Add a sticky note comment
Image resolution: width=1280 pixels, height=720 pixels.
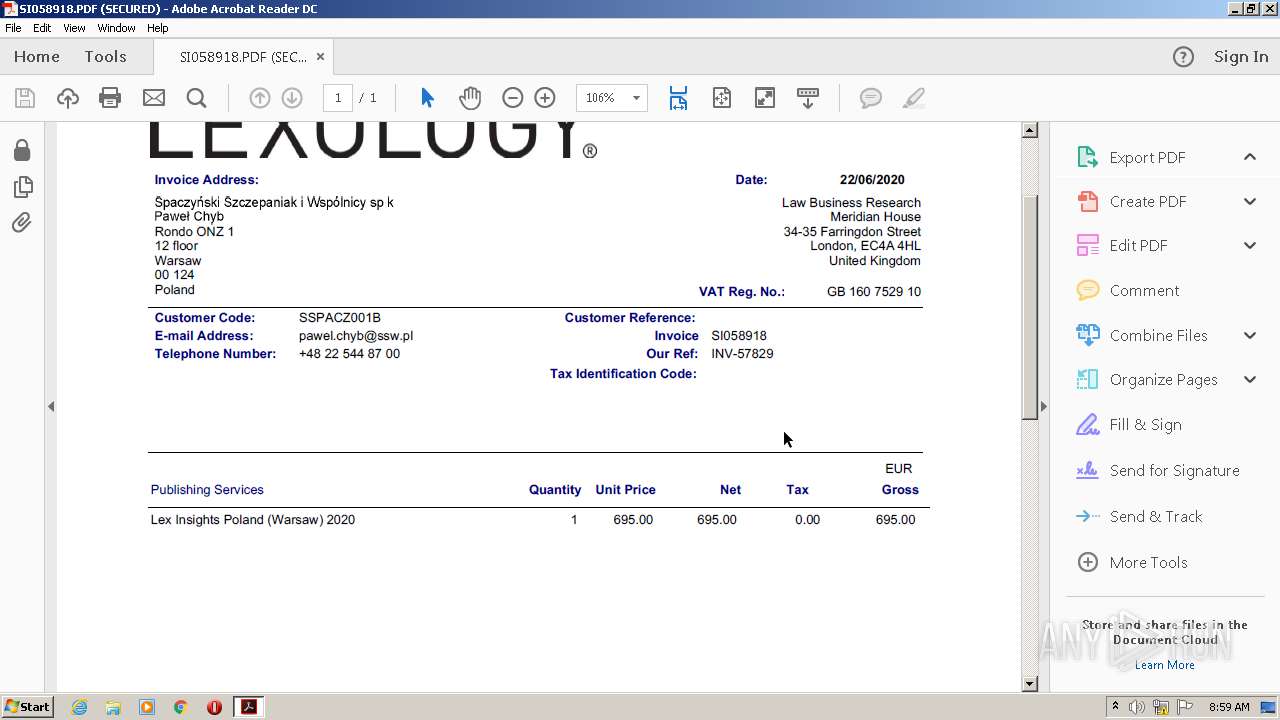pyautogui.click(x=871, y=98)
